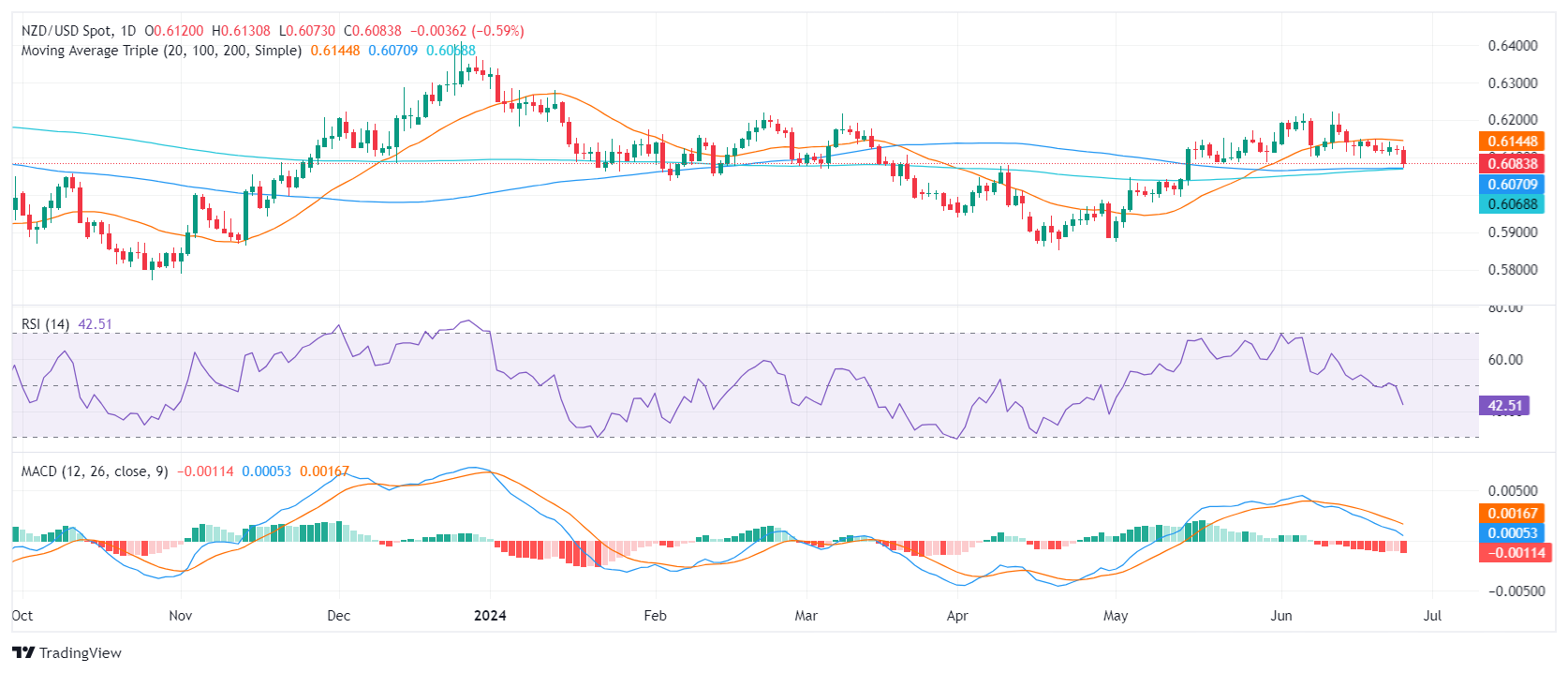
Task: Click the Jun label on time axis
Action: tap(1280, 616)
